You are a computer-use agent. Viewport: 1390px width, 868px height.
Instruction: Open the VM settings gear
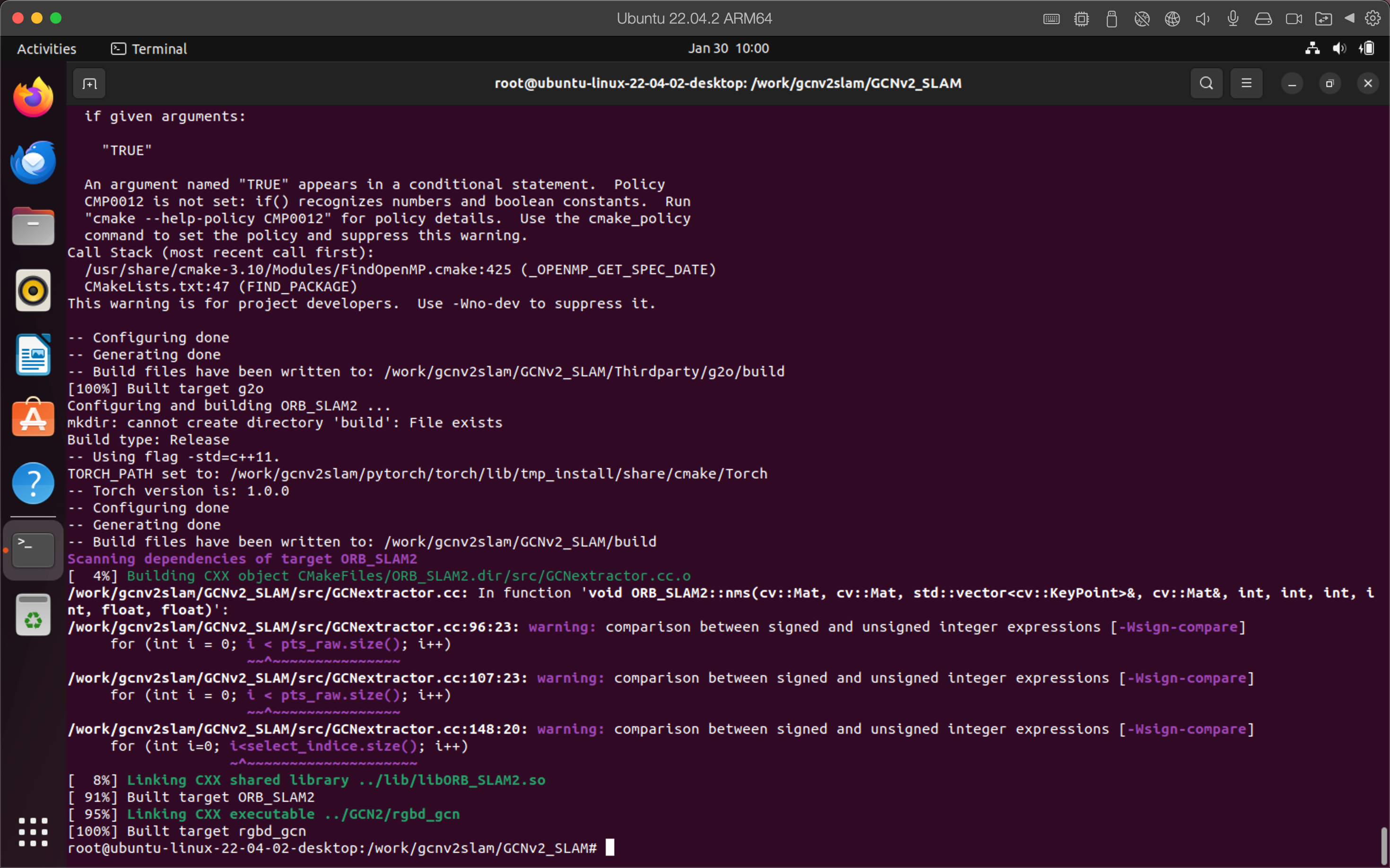[x=1373, y=18]
